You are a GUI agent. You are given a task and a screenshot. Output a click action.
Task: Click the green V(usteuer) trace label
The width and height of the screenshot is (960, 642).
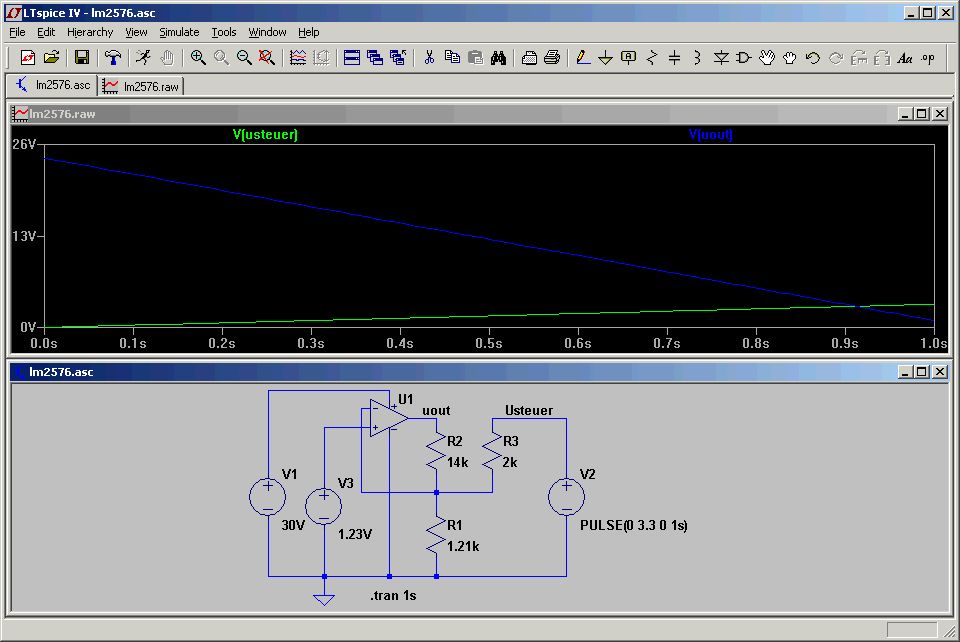[x=265, y=134]
